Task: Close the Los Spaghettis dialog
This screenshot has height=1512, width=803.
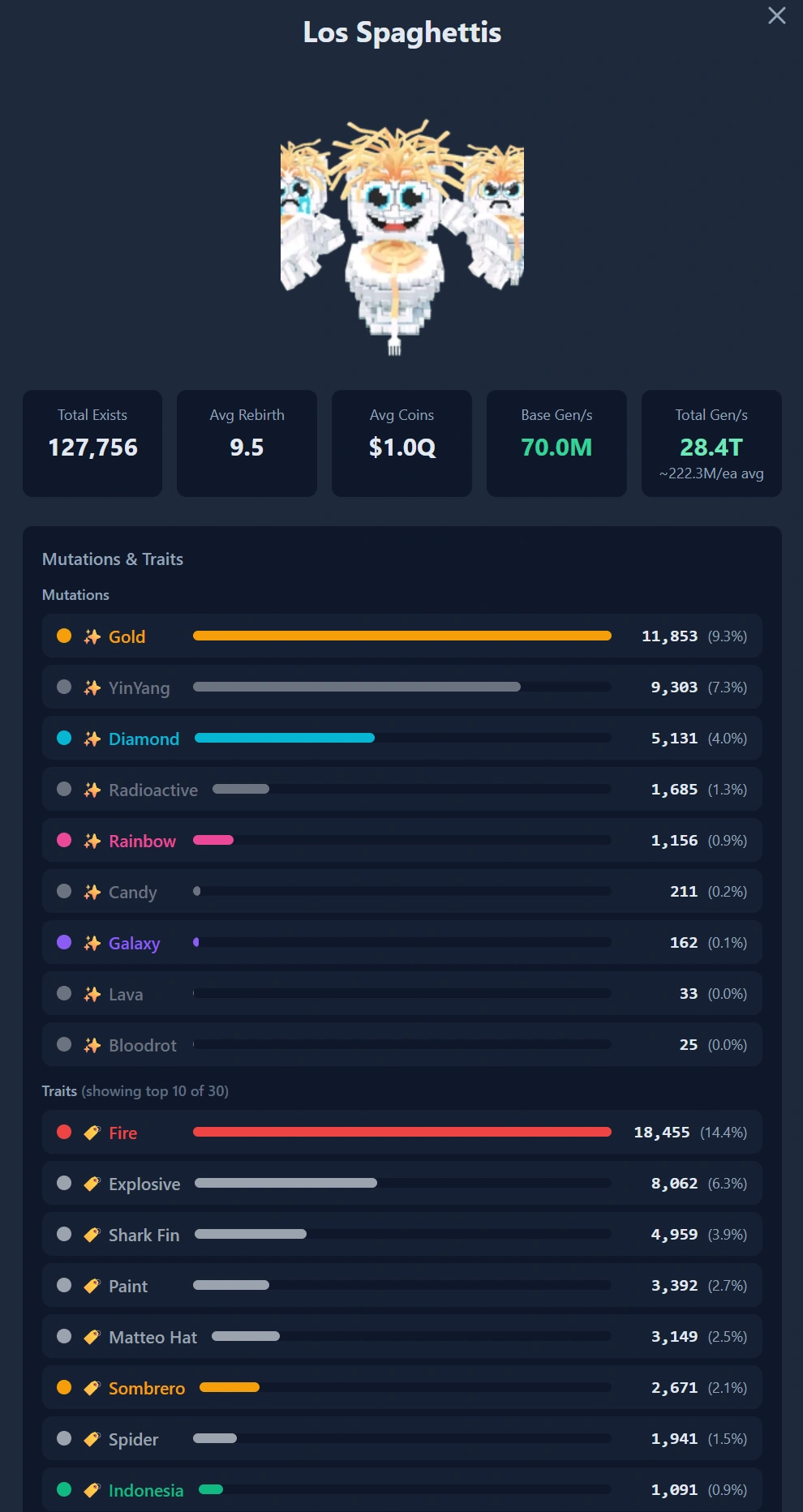Action: pos(776,16)
